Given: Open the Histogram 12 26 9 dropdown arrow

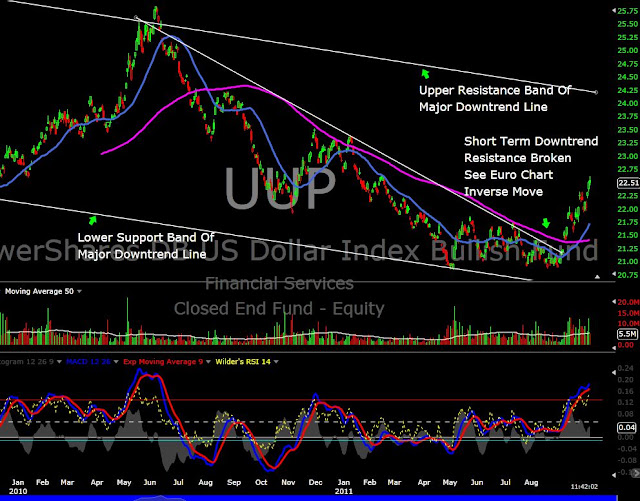Looking at the screenshot, I should point(60,362).
